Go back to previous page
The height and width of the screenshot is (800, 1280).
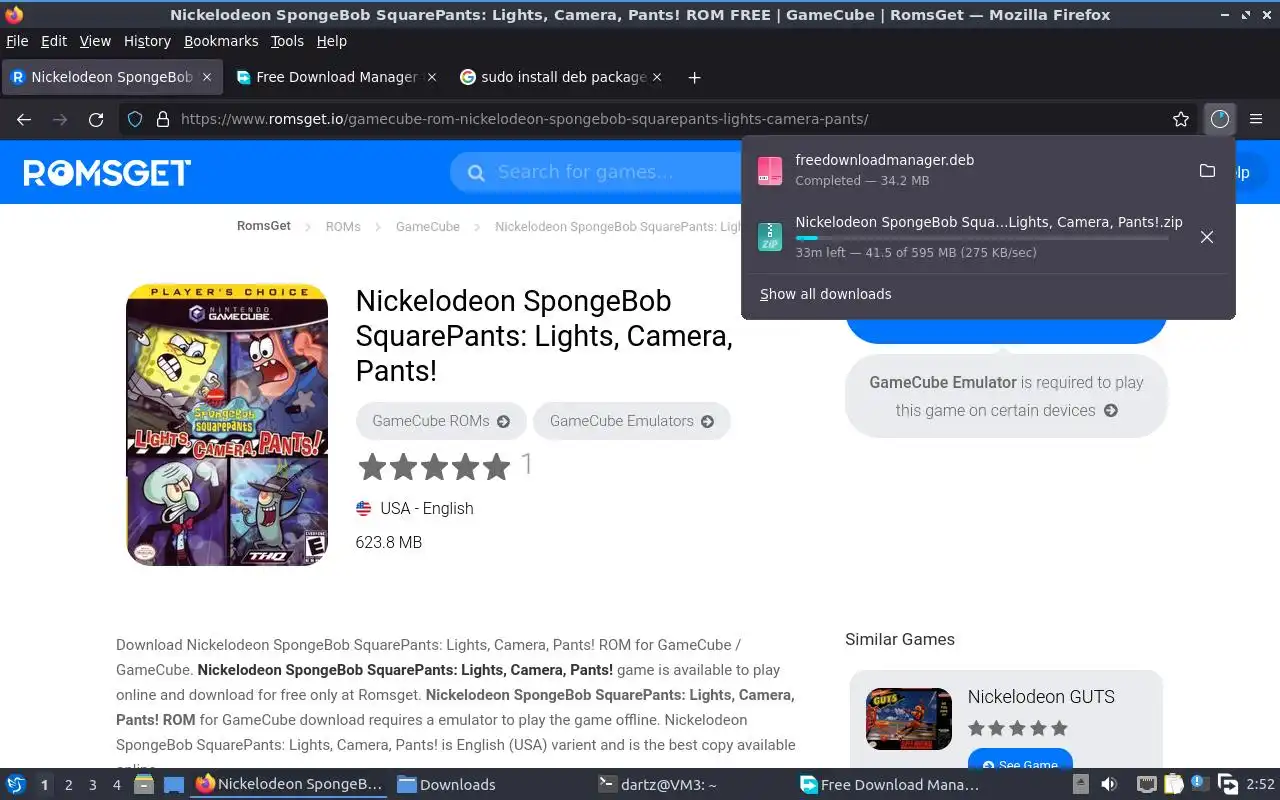24,119
